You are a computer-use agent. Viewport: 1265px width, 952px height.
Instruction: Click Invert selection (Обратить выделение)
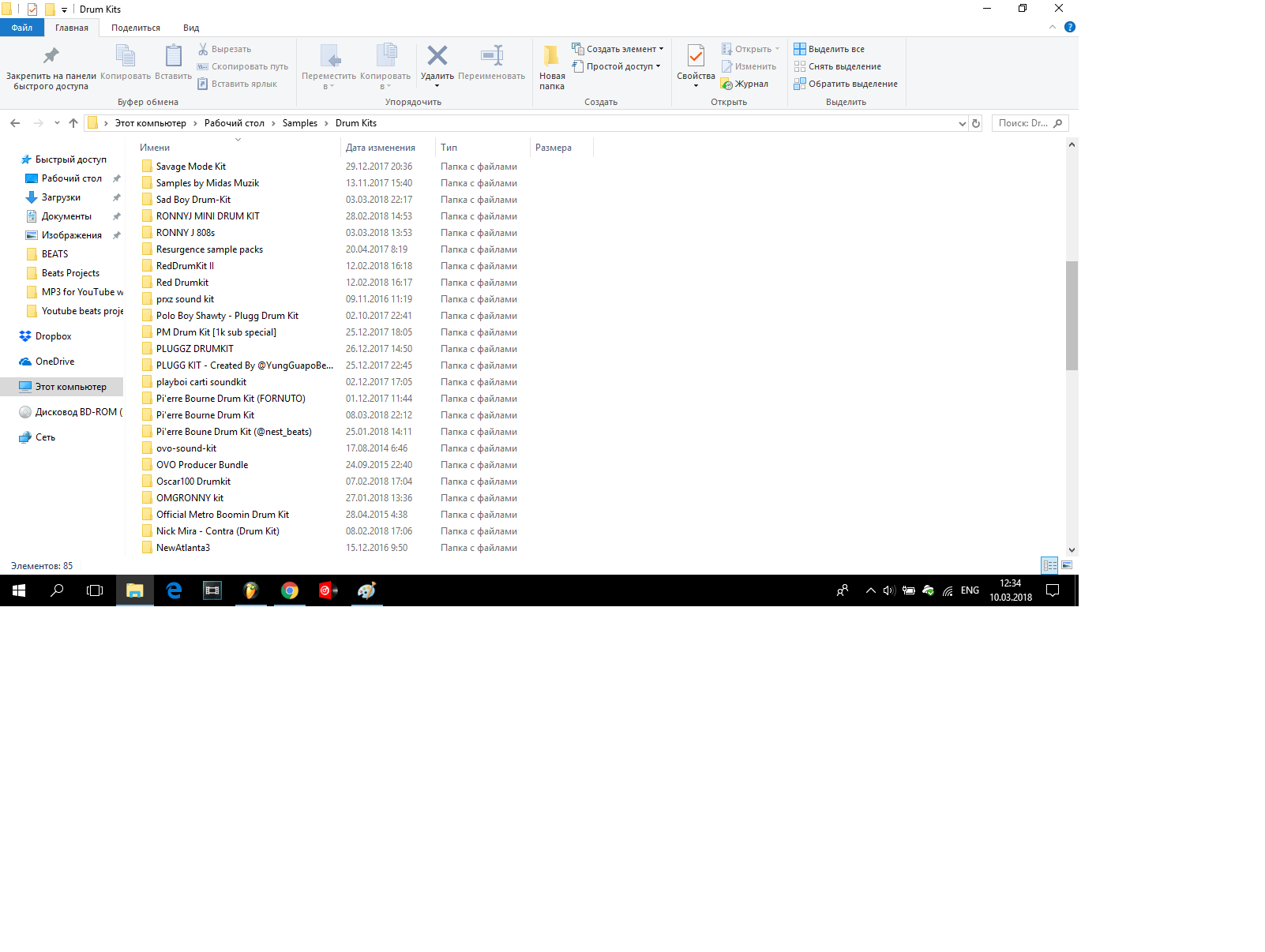pyautogui.click(x=846, y=84)
